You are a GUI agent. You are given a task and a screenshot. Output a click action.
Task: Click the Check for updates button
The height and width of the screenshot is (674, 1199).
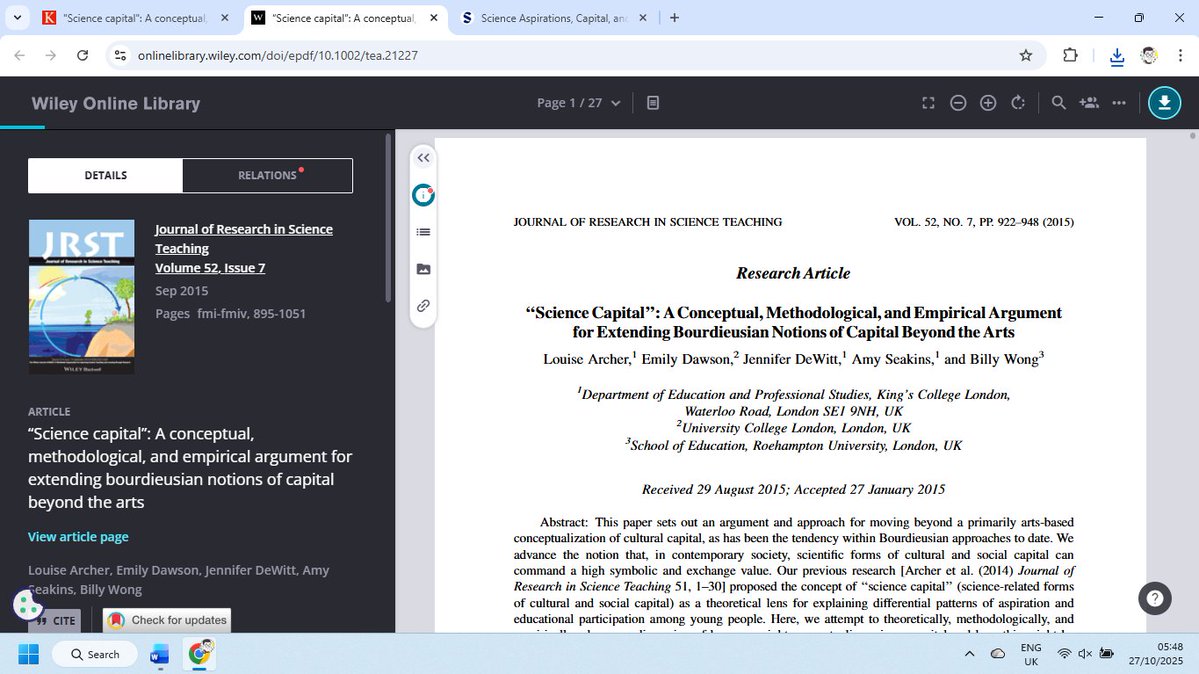point(167,620)
